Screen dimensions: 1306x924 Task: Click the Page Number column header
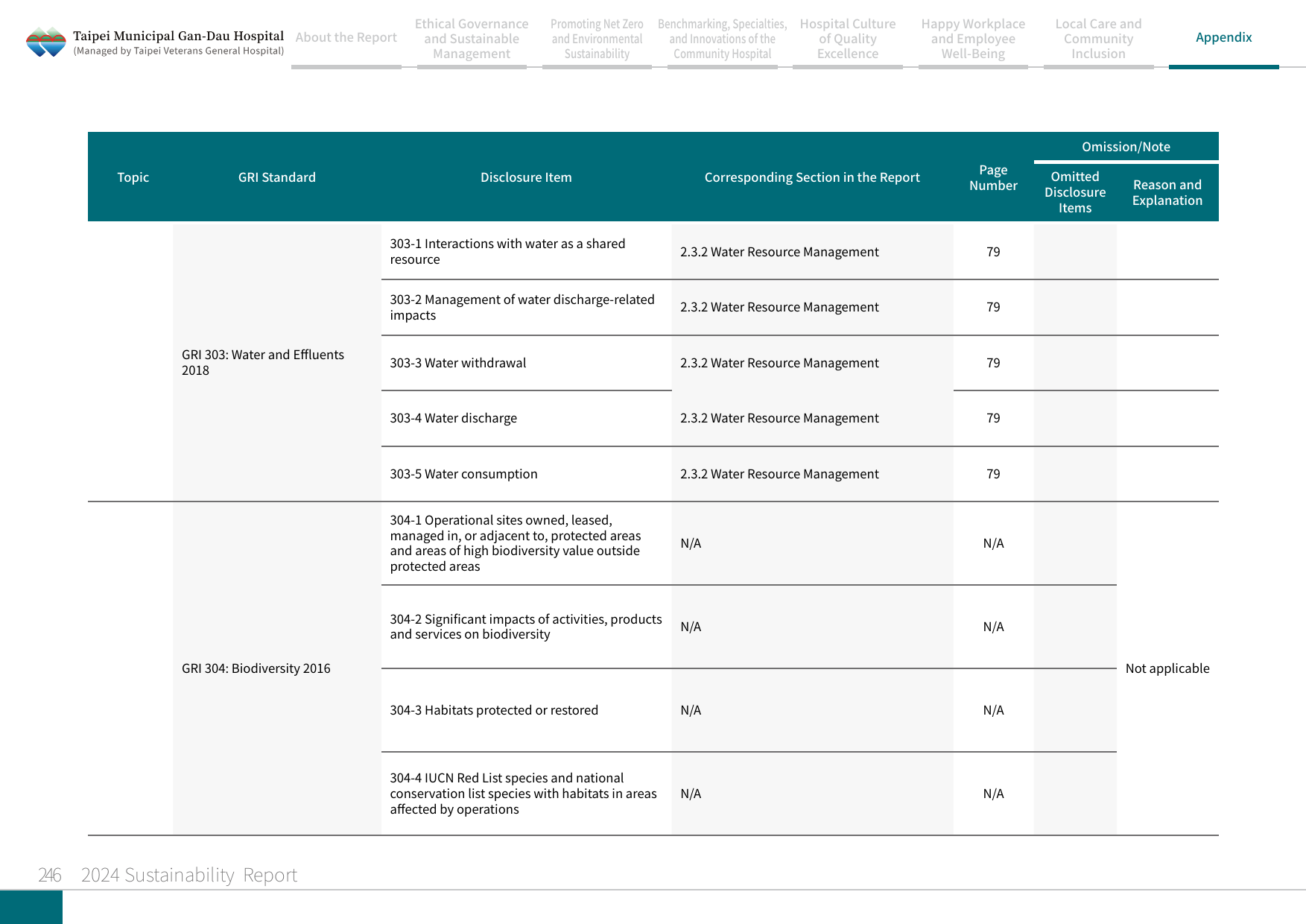coord(993,177)
